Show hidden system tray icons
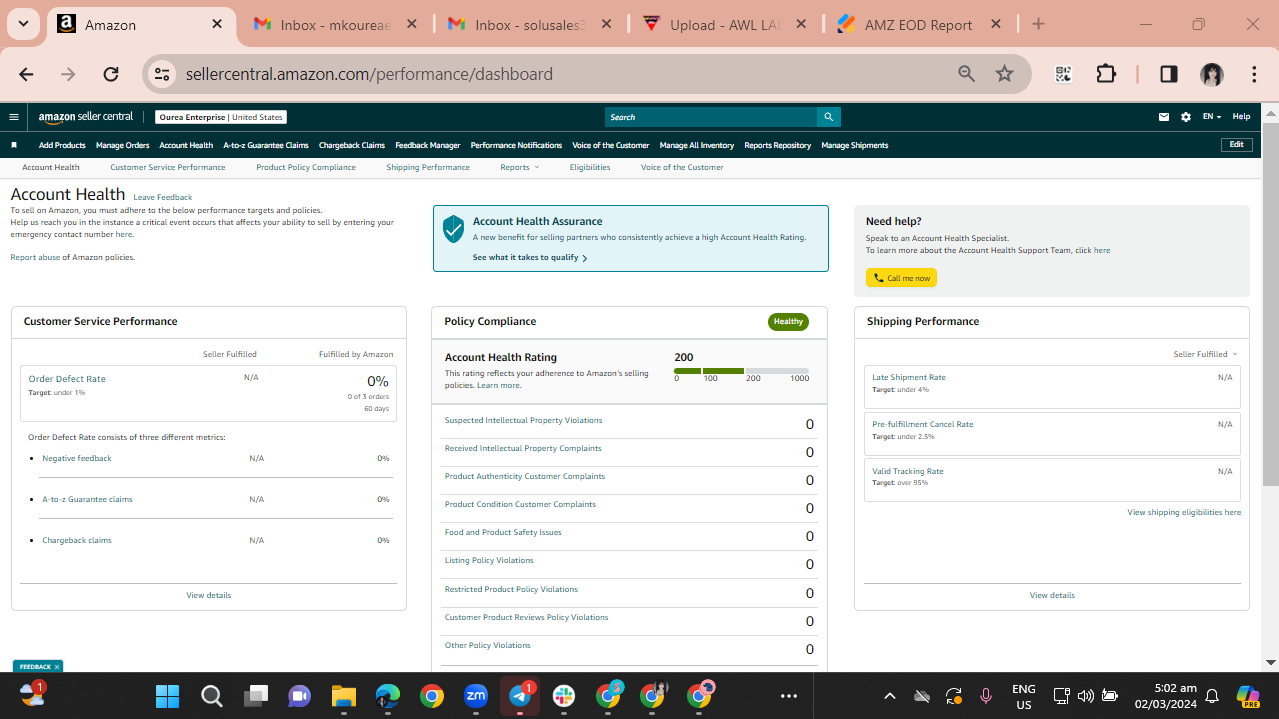 coord(889,696)
